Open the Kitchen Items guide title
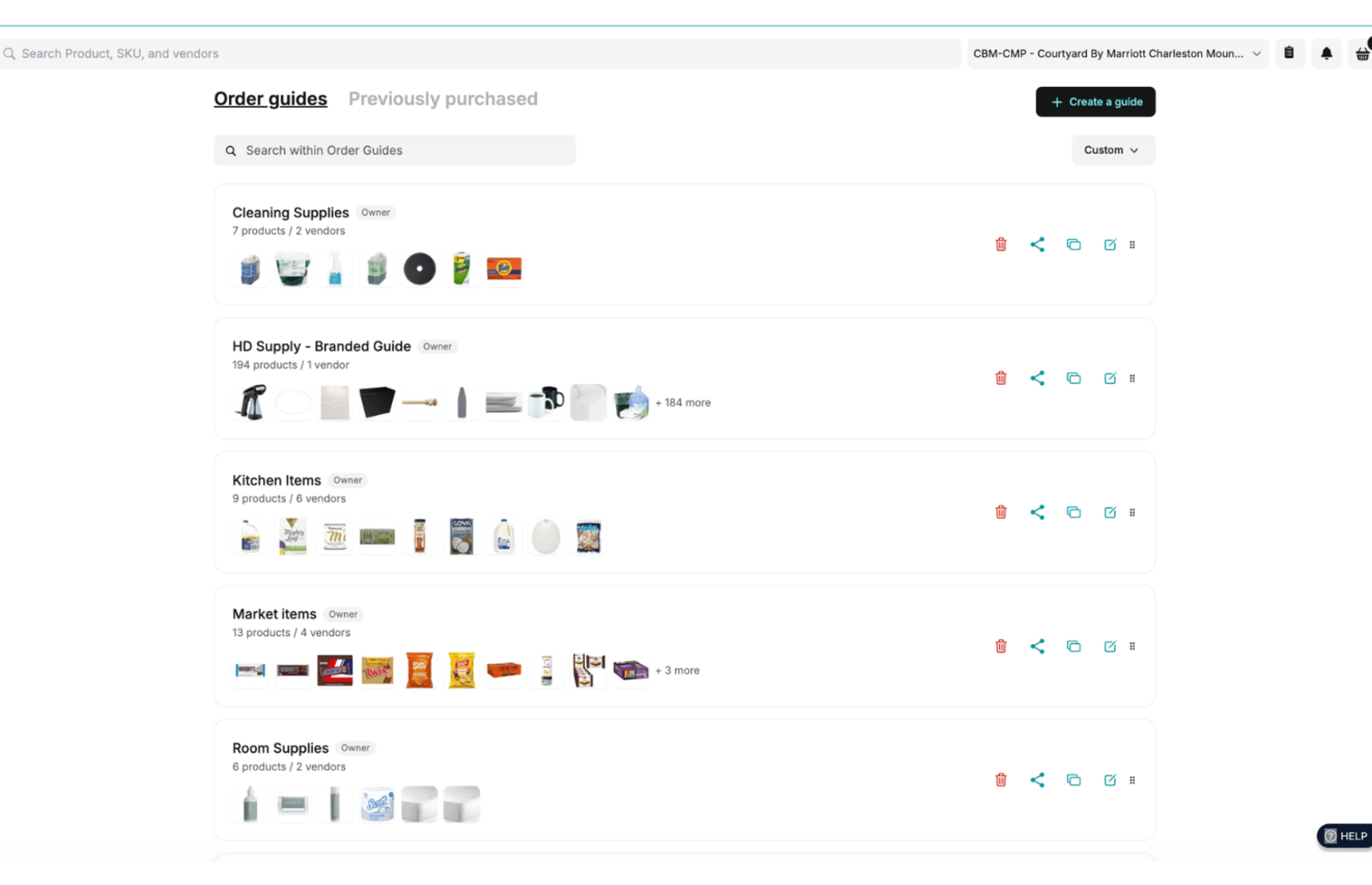Screen dimensions: 1372x885 [276, 480]
